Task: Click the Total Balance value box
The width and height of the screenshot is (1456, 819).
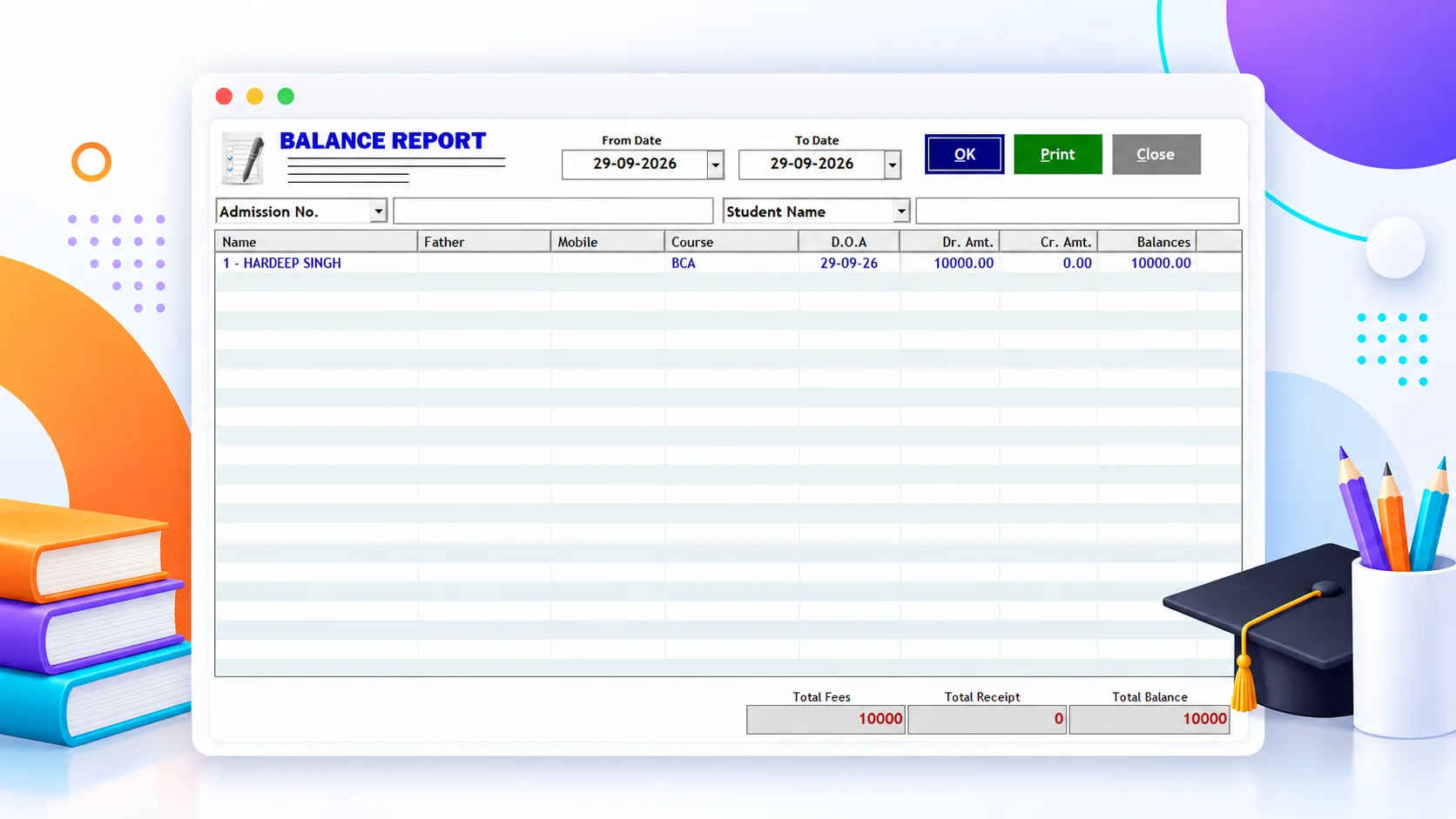Action: [x=1149, y=719]
